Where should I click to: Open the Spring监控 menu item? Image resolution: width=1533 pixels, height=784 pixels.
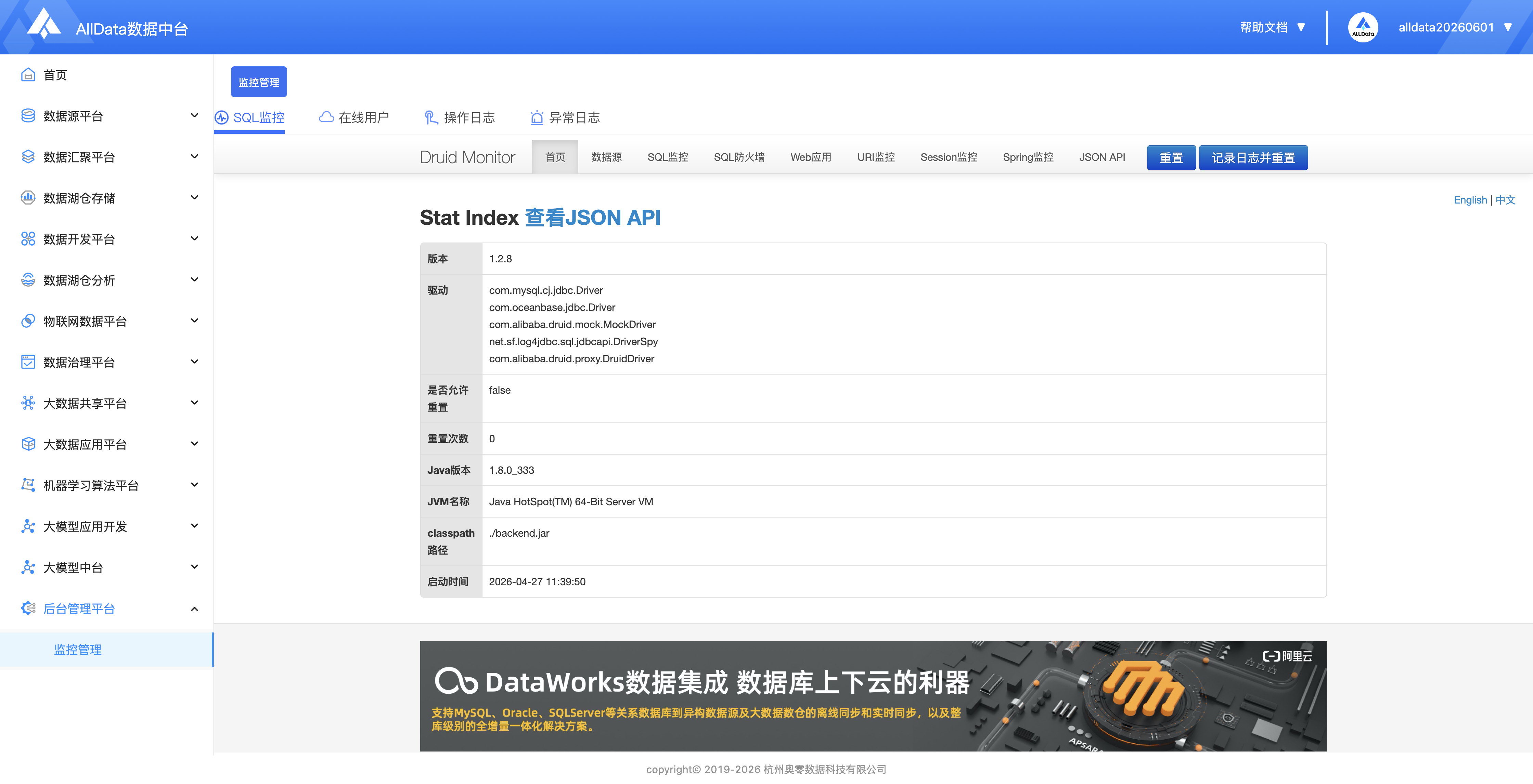point(1028,157)
